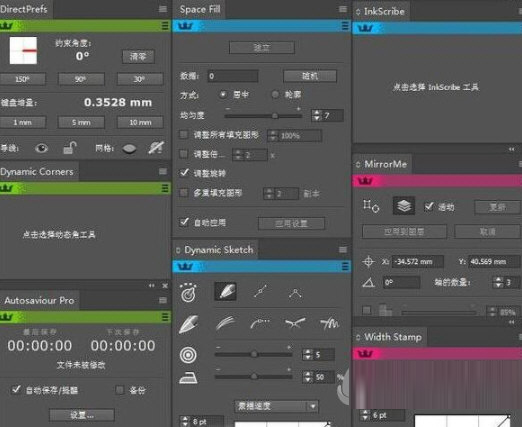Click the crown icon on Space Fill bar
The height and width of the screenshot is (427, 522).
point(185,26)
